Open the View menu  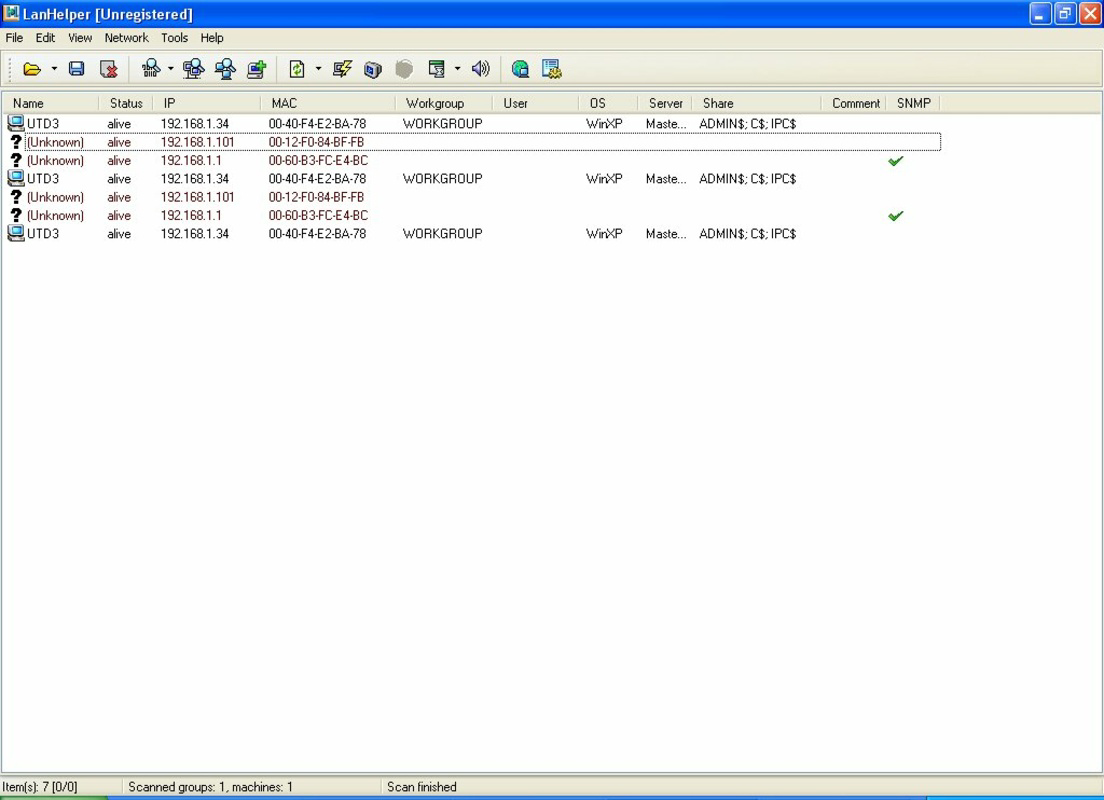(80, 38)
